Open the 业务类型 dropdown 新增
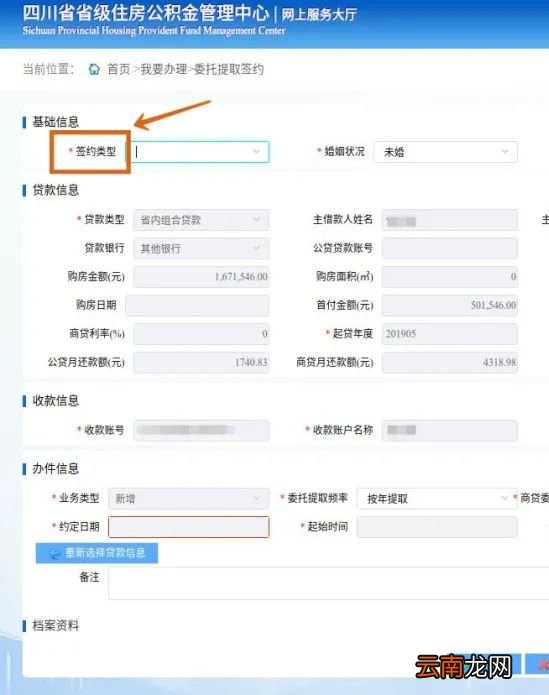Image resolution: width=549 pixels, height=695 pixels. click(188, 499)
